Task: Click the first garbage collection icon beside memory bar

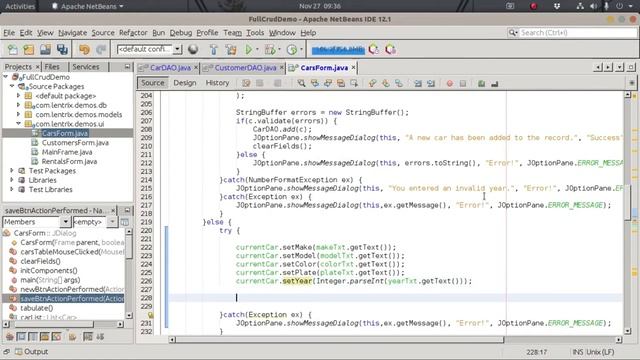Action: [373, 49]
